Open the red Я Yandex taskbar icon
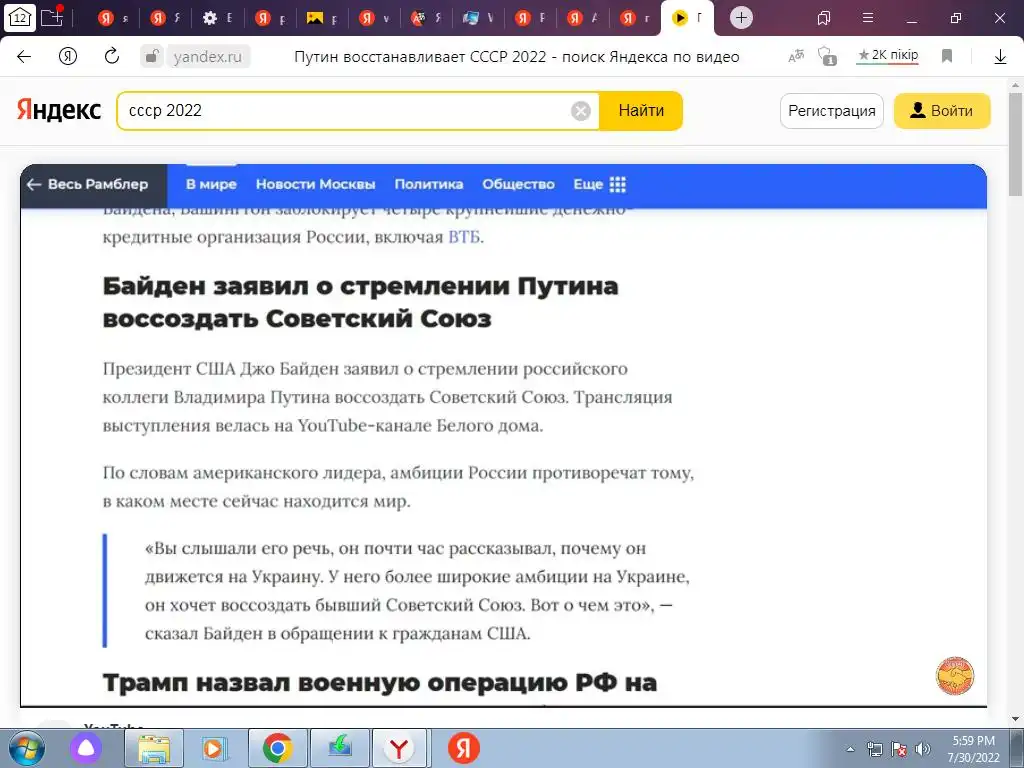 pyautogui.click(x=464, y=748)
